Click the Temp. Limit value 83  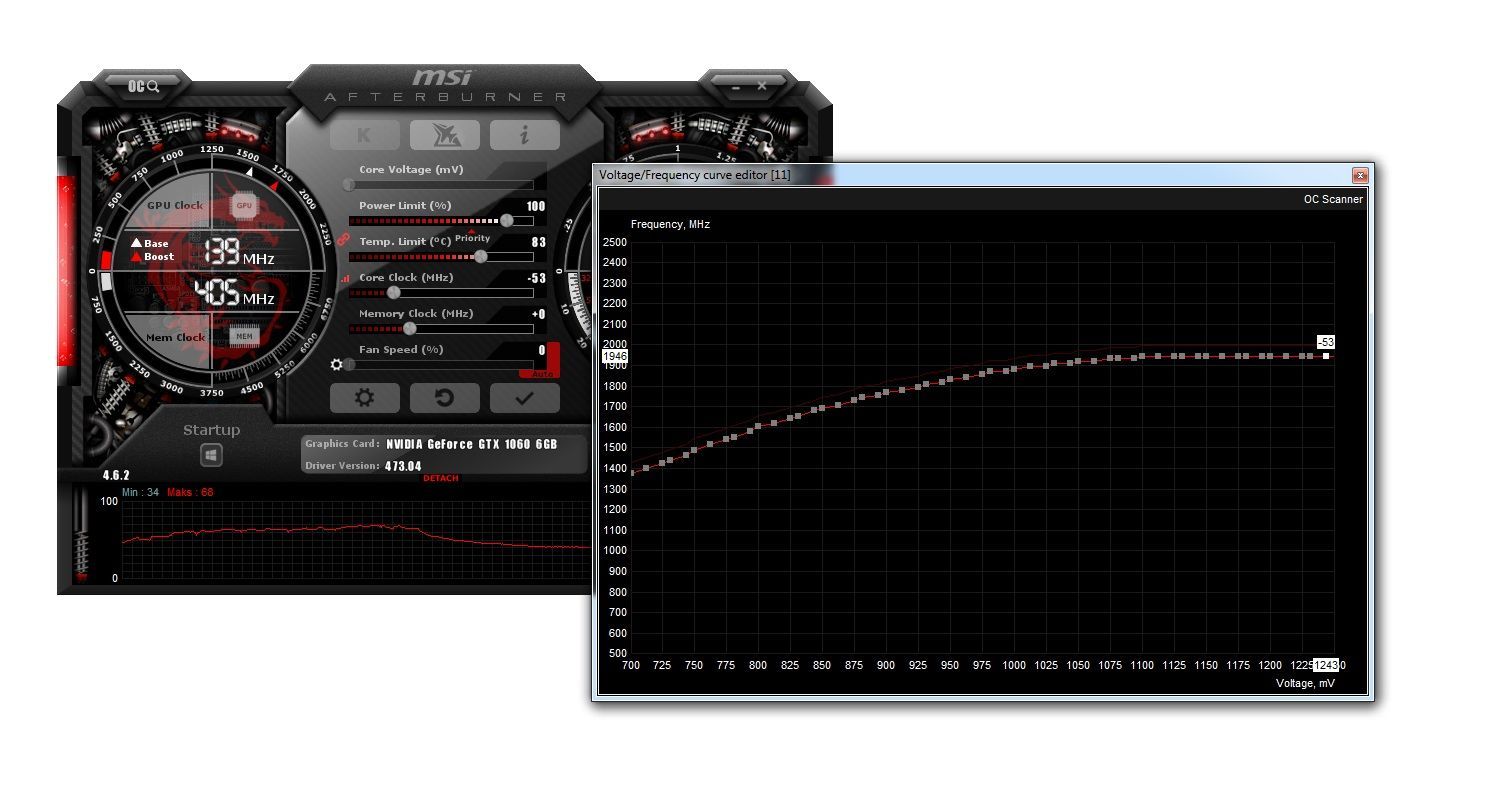coord(539,242)
